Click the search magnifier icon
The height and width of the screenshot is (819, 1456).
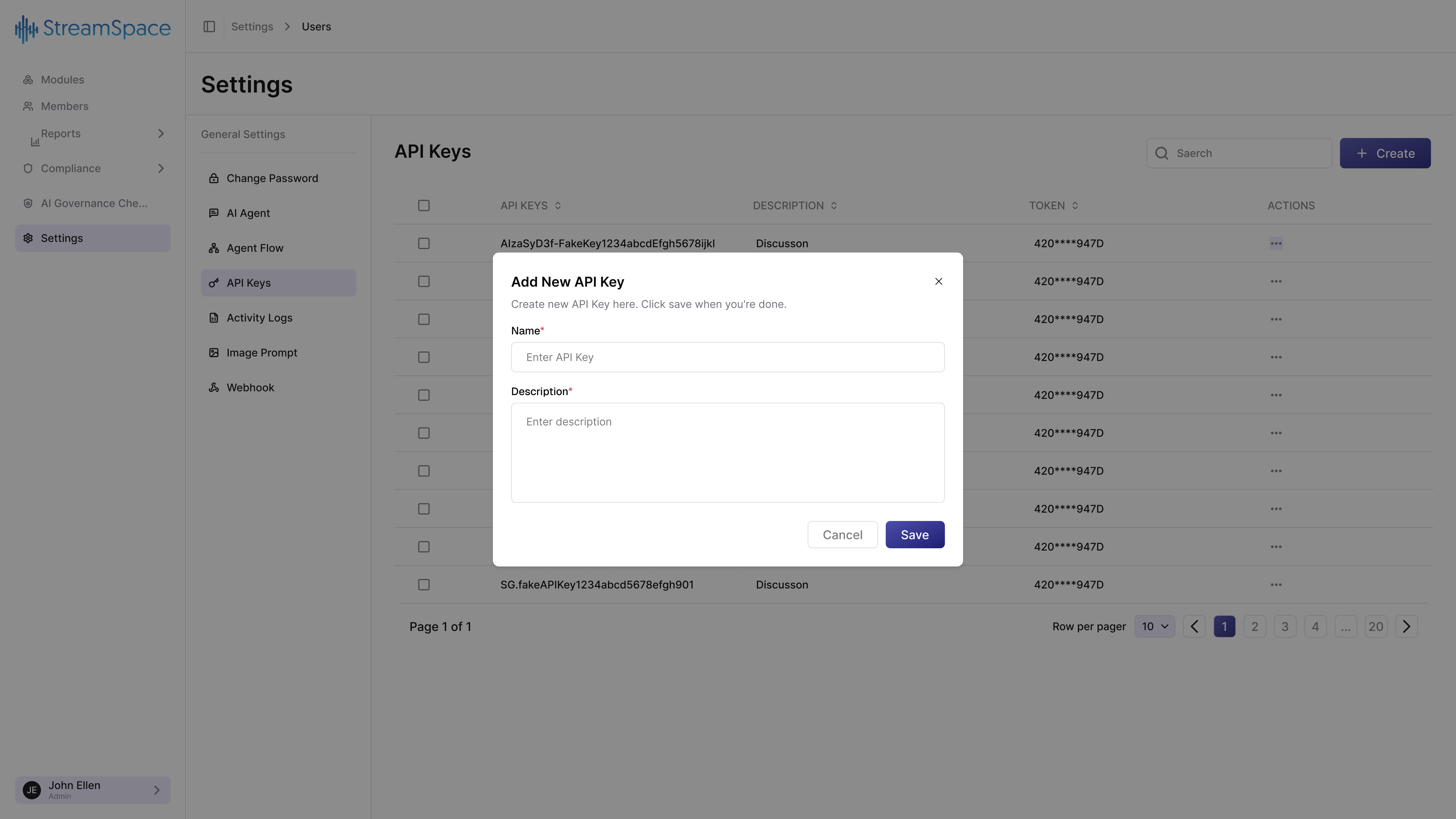(1162, 153)
